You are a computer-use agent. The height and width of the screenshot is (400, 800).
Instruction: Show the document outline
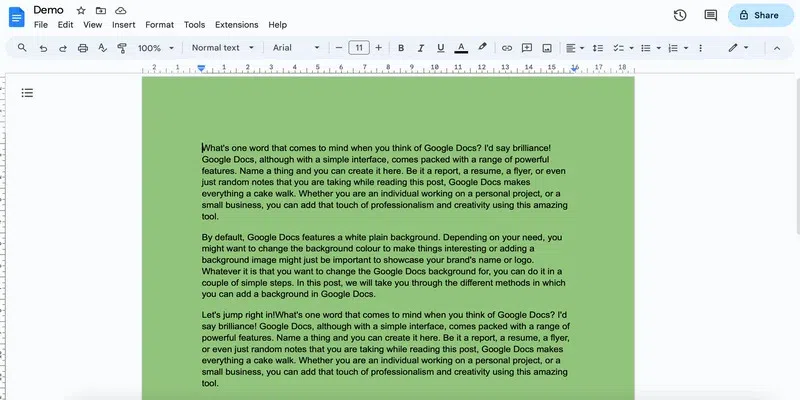point(27,93)
